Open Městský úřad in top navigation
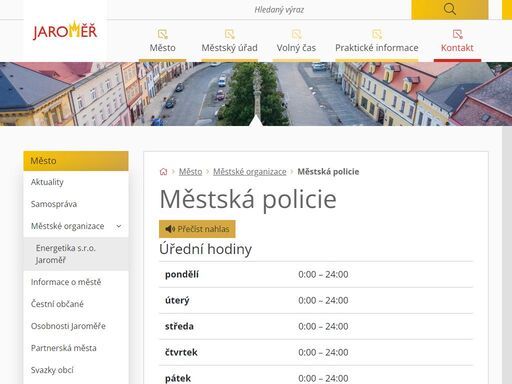512x384 pixels. click(x=230, y=48)
